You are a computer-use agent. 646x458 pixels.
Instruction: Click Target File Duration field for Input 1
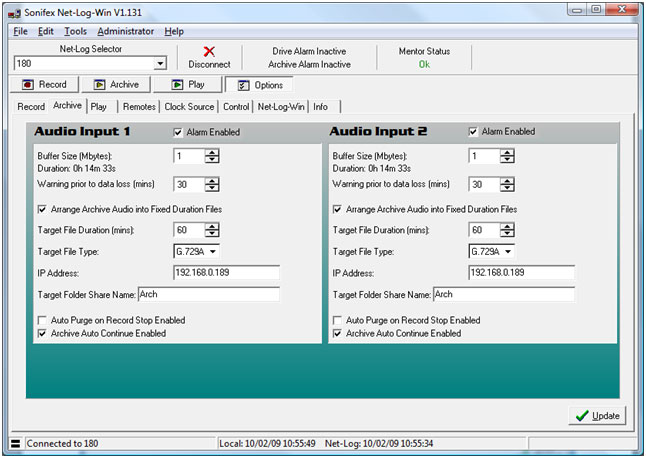[190, 230]
